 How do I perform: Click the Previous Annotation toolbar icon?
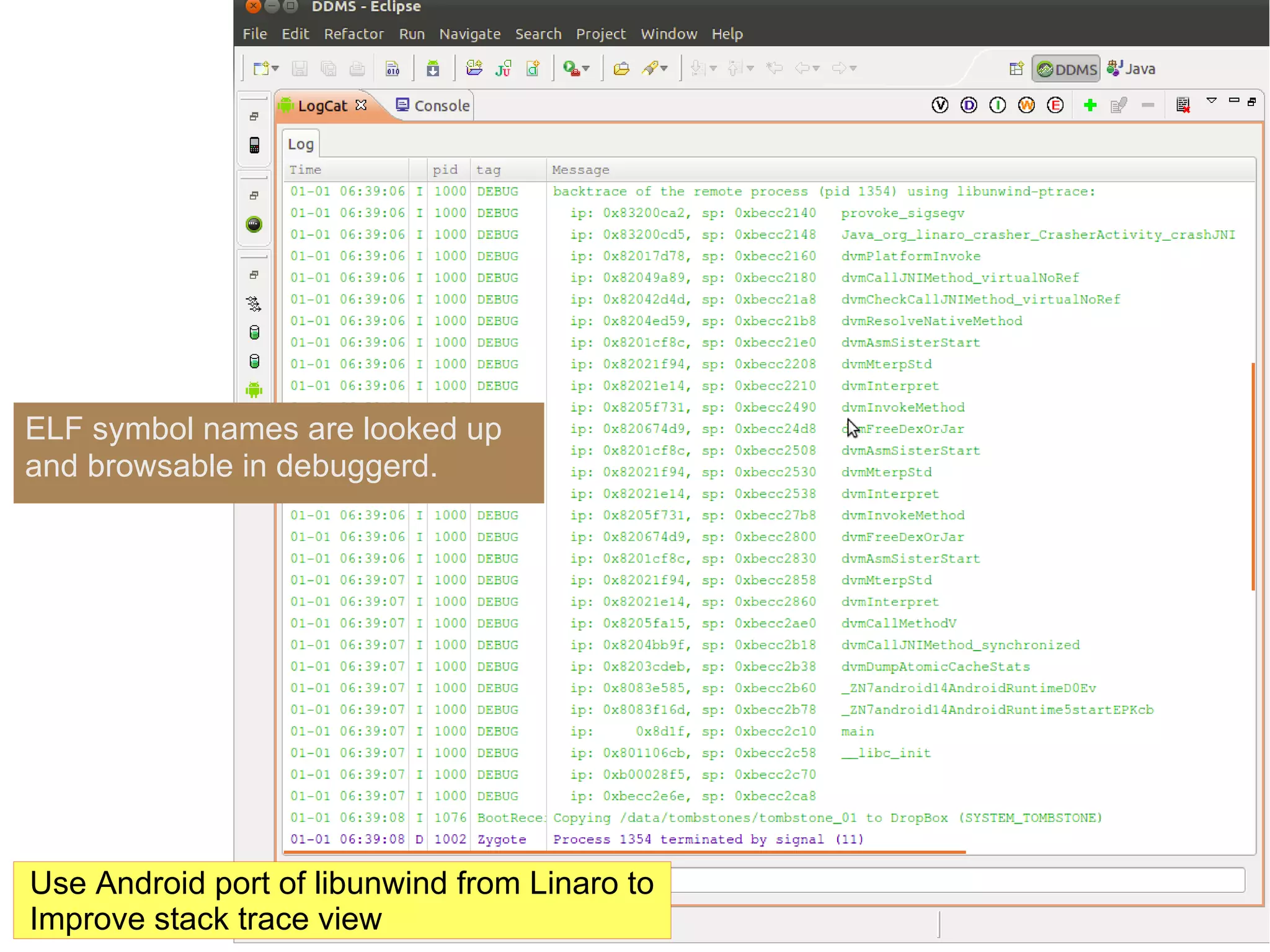click(x=735, y=68)
